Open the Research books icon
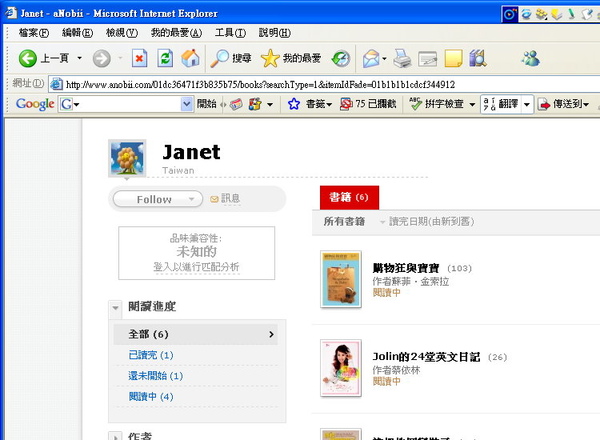 pos(478,59)
